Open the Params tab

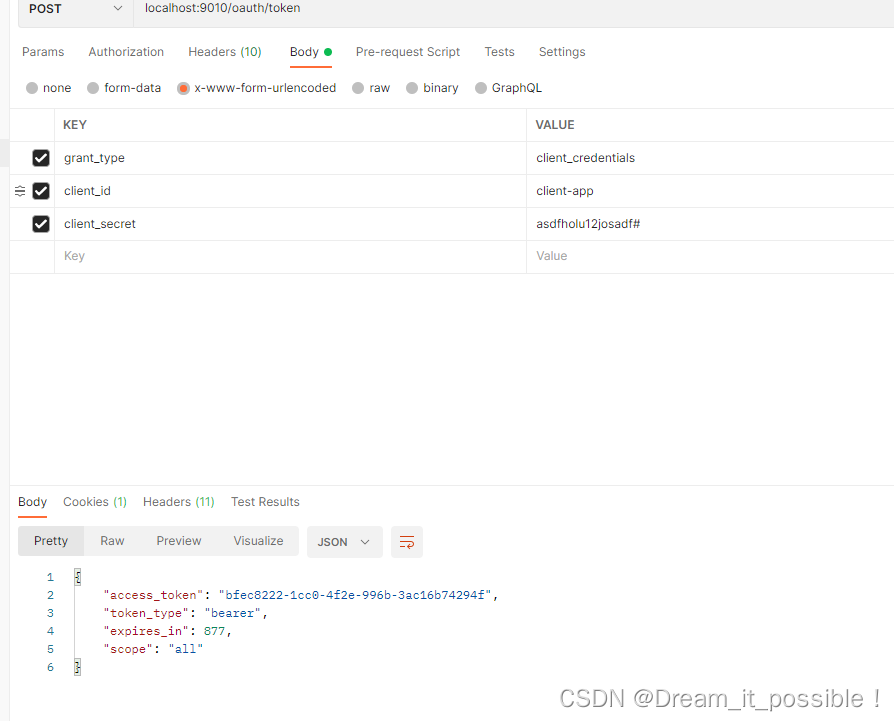[x=43, y=52]
